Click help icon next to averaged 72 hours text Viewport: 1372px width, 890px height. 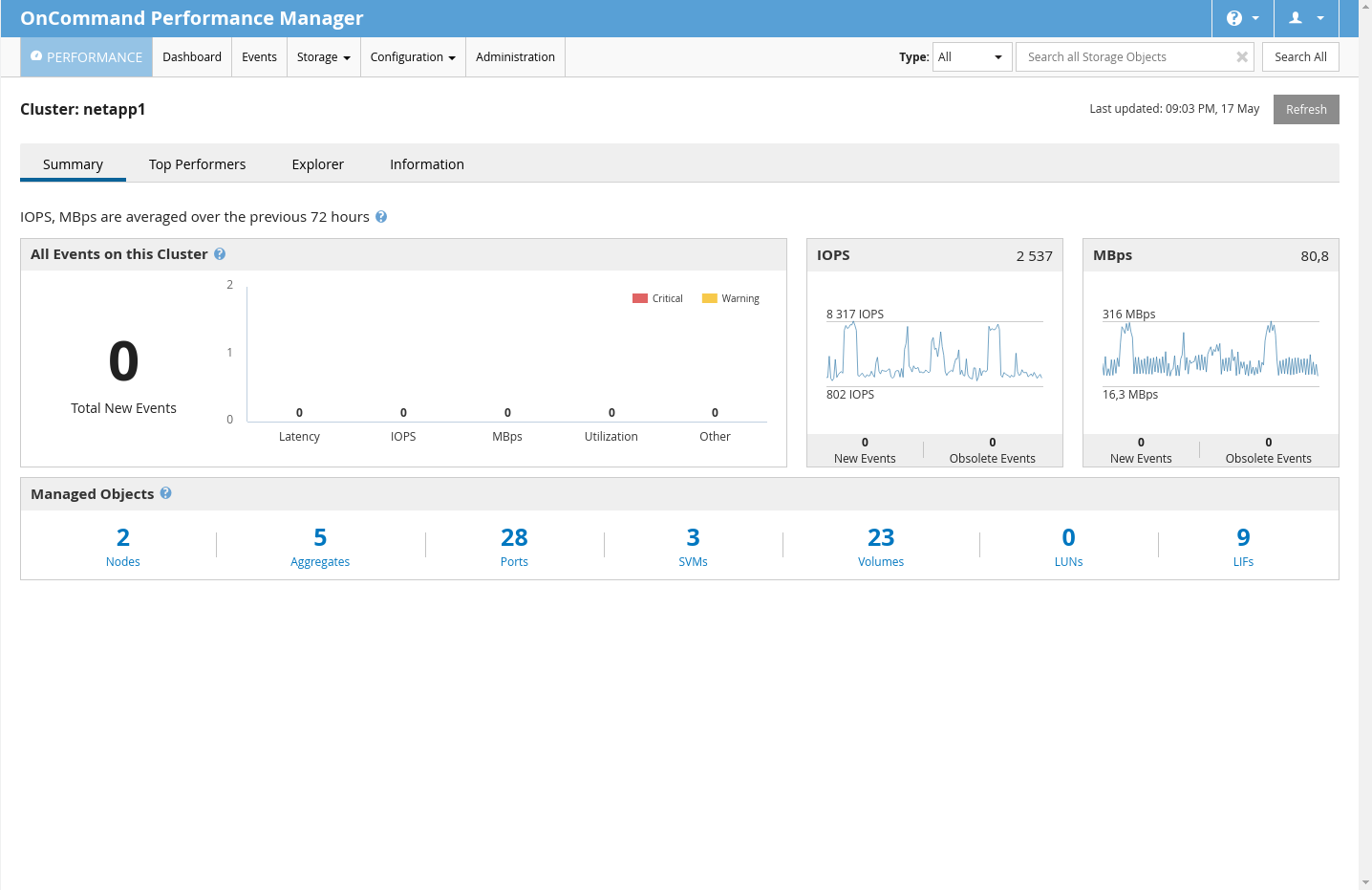tap(381, 217)
